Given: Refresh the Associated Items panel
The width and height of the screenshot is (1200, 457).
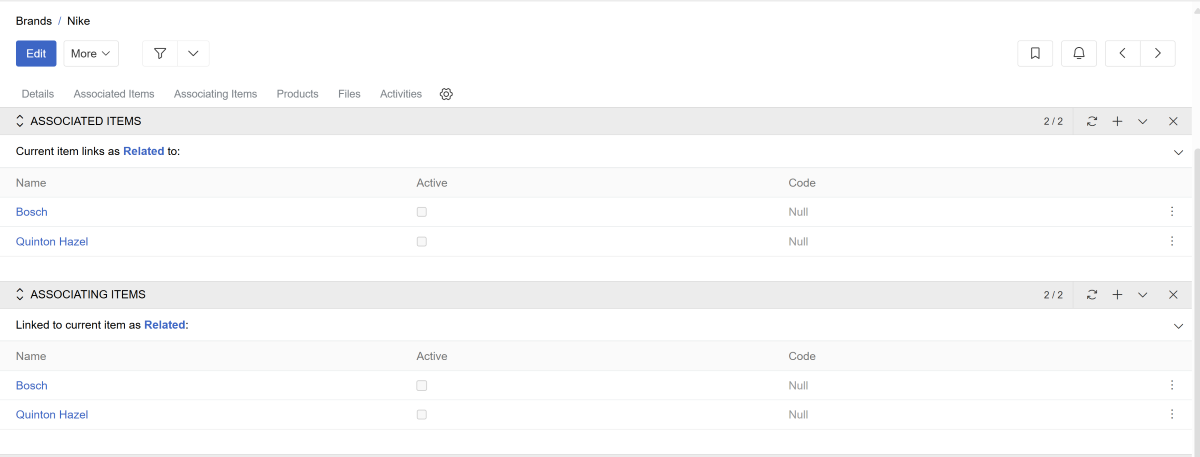Looking at the screenshot, I should (1092, 121).
